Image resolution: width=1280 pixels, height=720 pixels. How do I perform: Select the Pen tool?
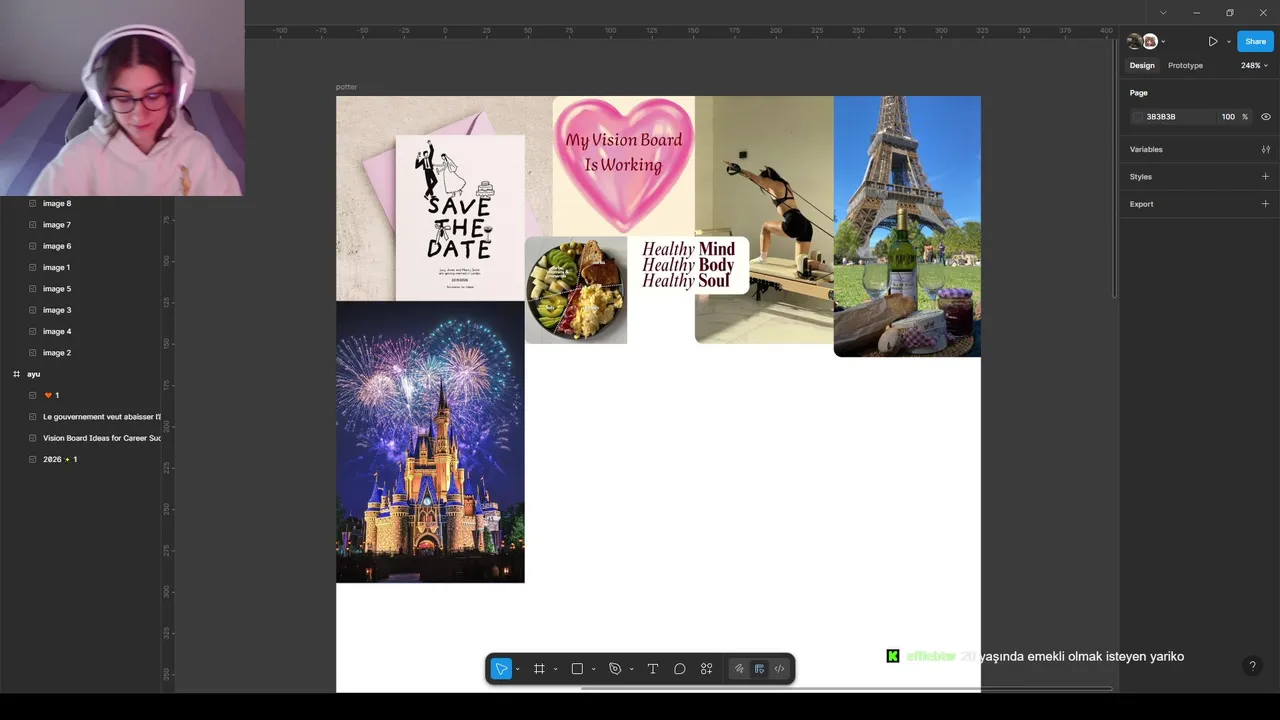point(615,669)
